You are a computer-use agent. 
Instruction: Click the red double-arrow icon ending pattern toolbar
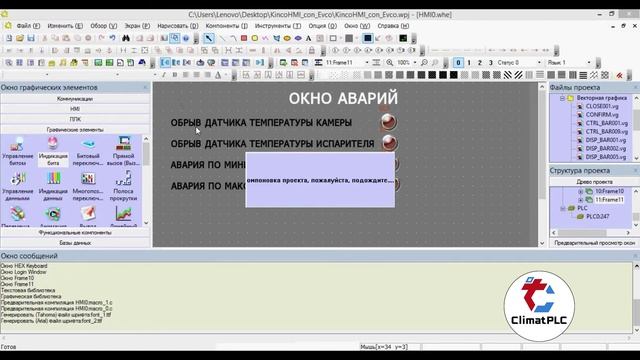(x=620, y=75)
